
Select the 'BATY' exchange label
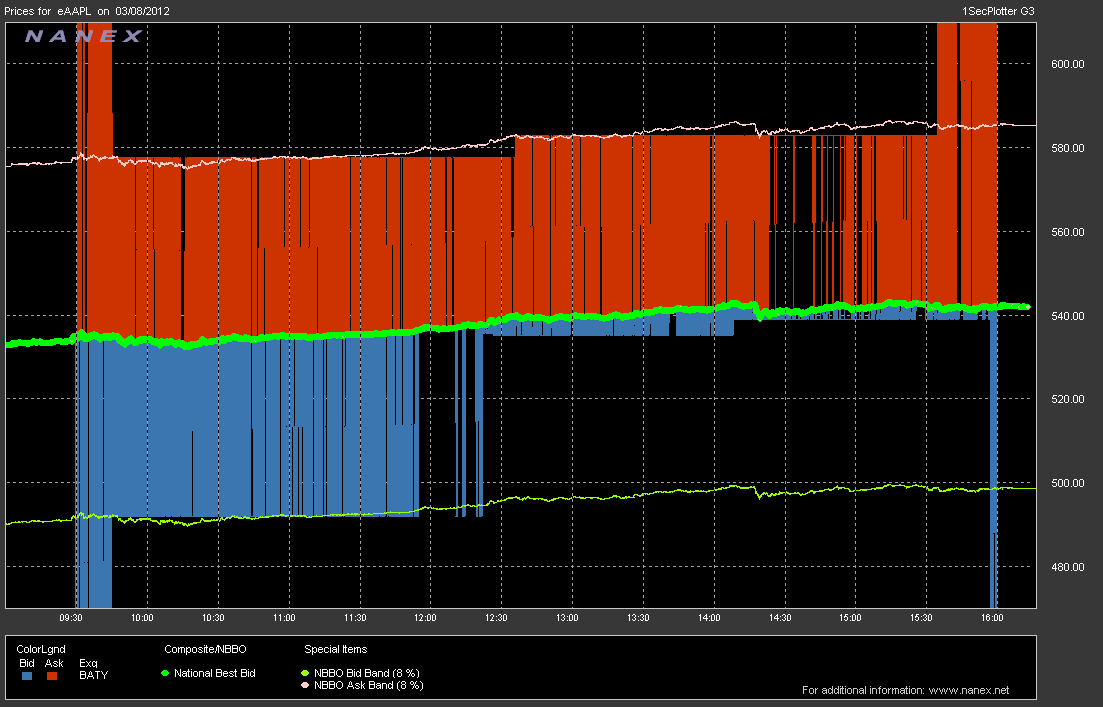point(94,675)
